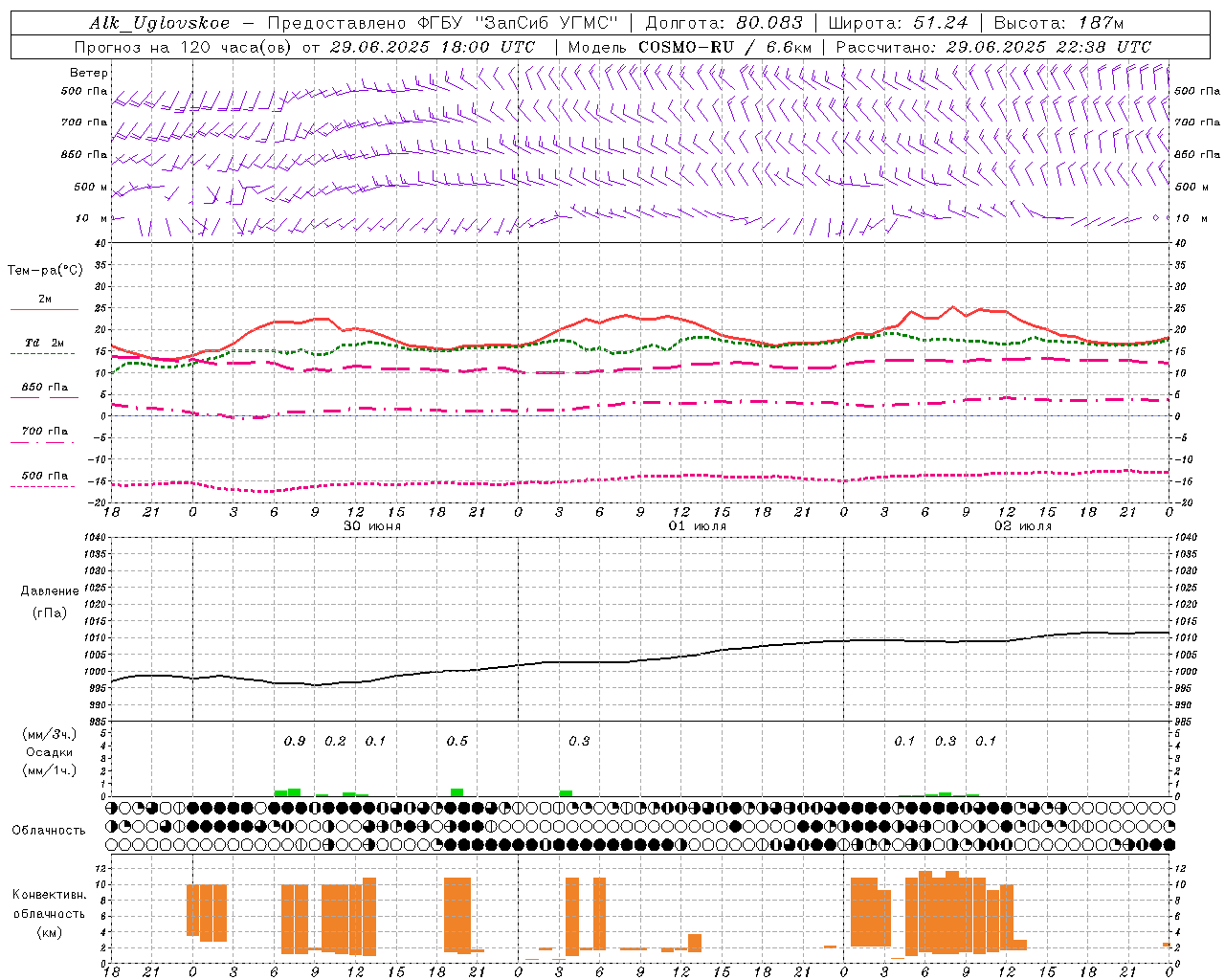Click the computed timestamp 29.06.2025 22:38 UTC
This screenshot has height=980, width=1225.
click(1048, 47)
